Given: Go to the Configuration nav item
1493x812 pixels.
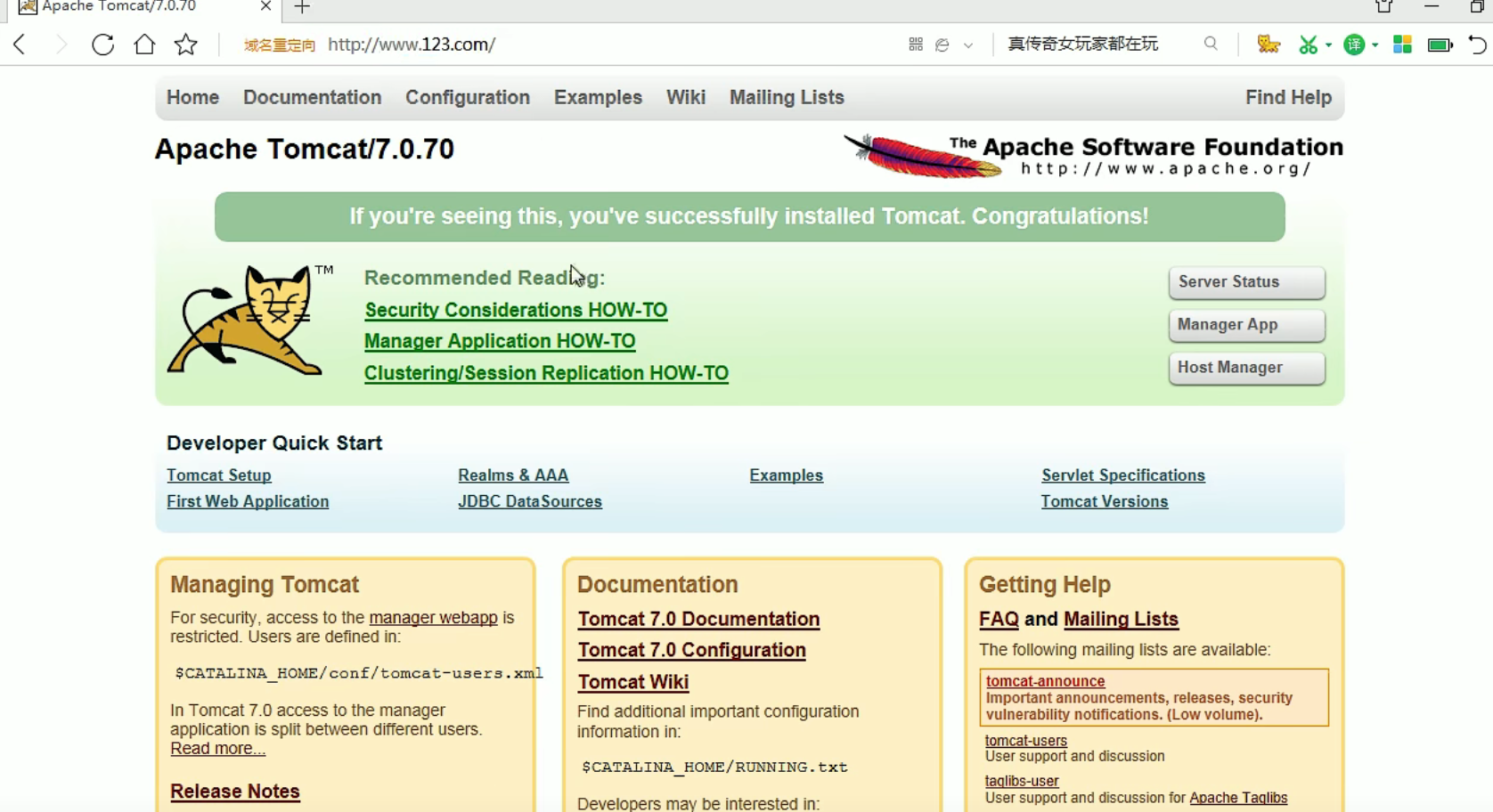Looking at the screenshot, I should tap(468, 97).
